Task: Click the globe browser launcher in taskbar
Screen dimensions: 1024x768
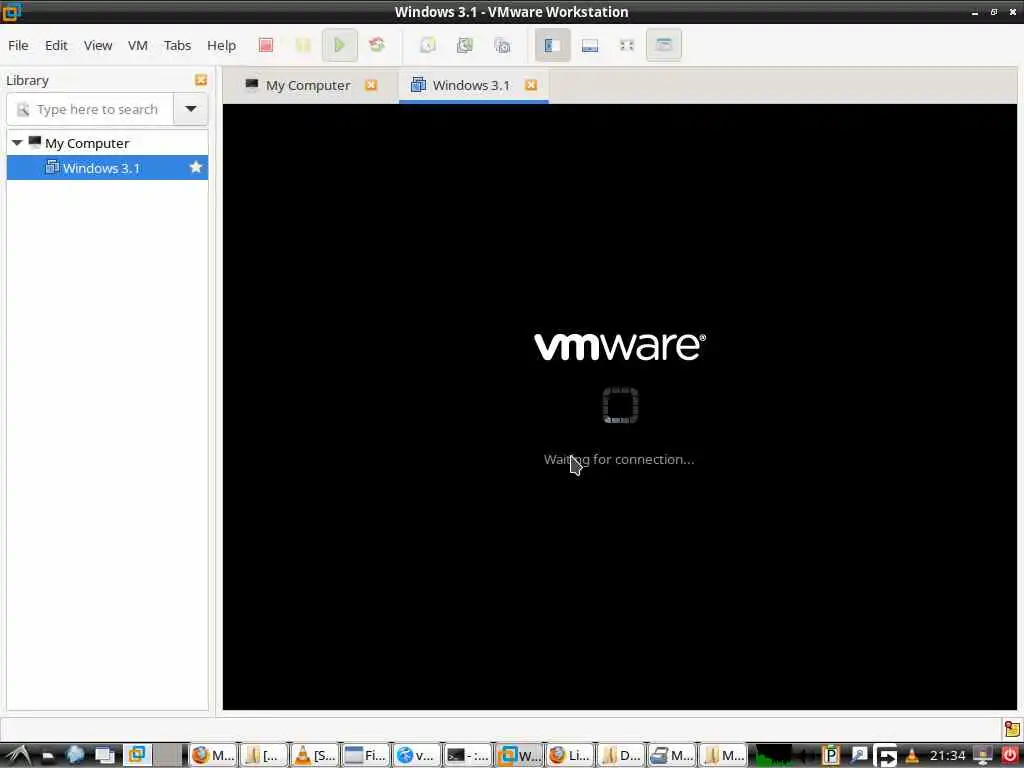Action: pos(74,756)
